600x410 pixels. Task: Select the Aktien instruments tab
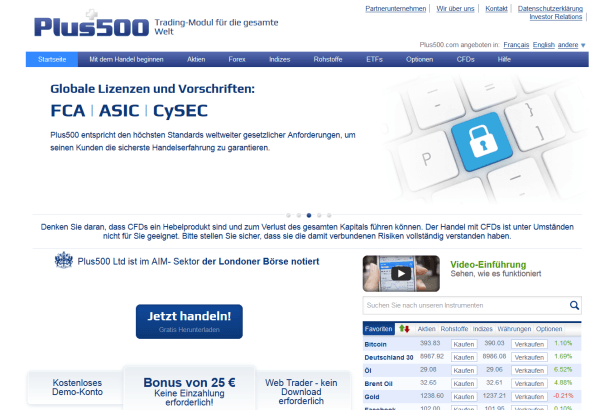tap(426, 329)
